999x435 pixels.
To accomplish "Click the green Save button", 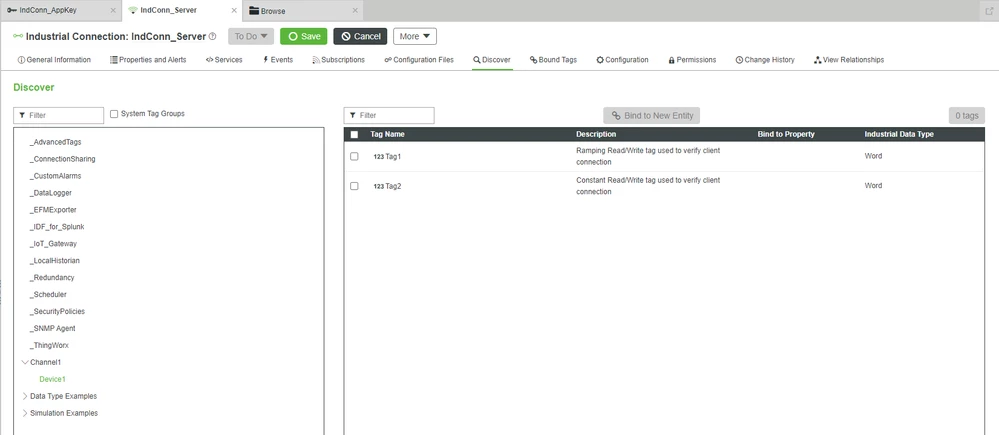I will 304,36.
